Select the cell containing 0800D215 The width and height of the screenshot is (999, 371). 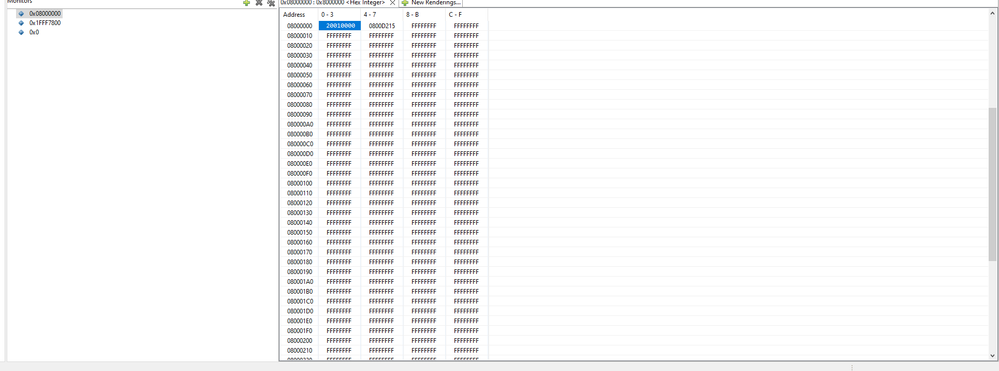point(382,25)
